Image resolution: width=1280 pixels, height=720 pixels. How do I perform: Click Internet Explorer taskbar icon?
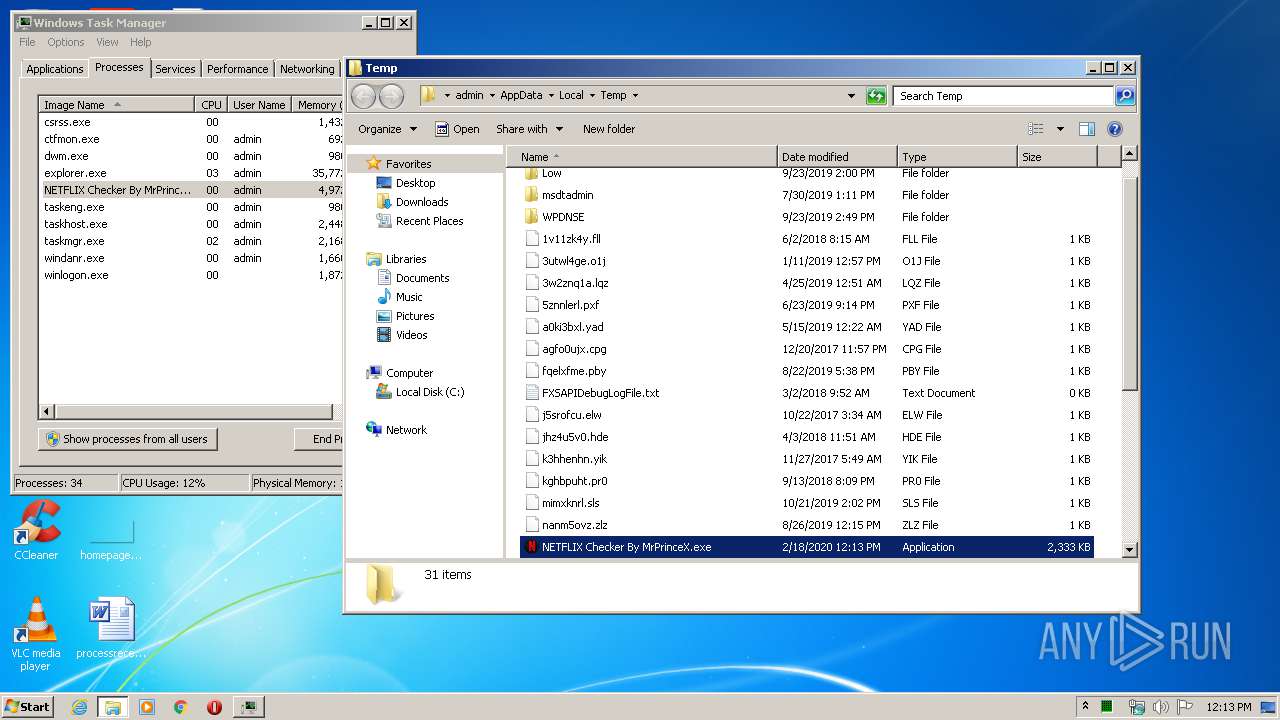pyautogui.click(x=79, y=707)
